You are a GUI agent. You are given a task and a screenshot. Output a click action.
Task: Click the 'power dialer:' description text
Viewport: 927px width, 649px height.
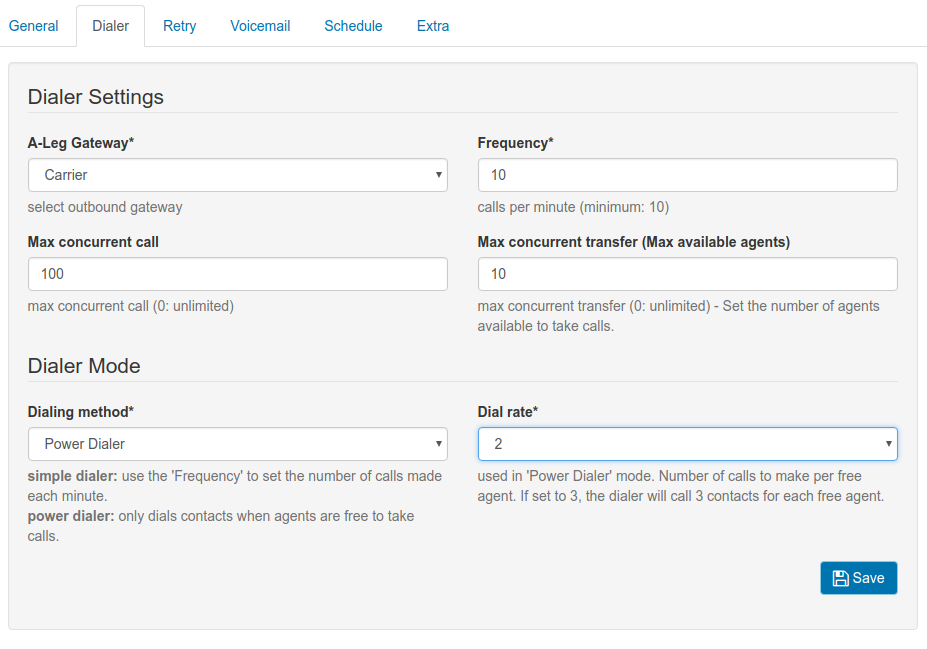tap(221, 526)
